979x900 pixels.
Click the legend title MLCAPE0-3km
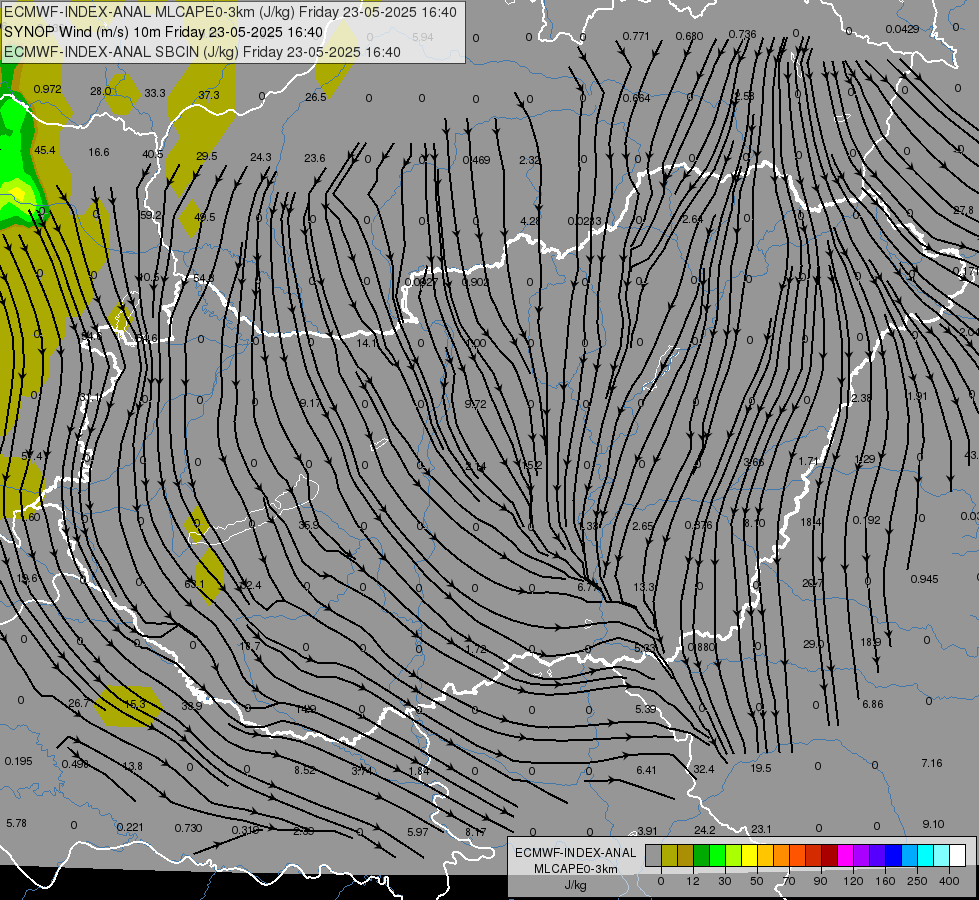coord(575,869)
